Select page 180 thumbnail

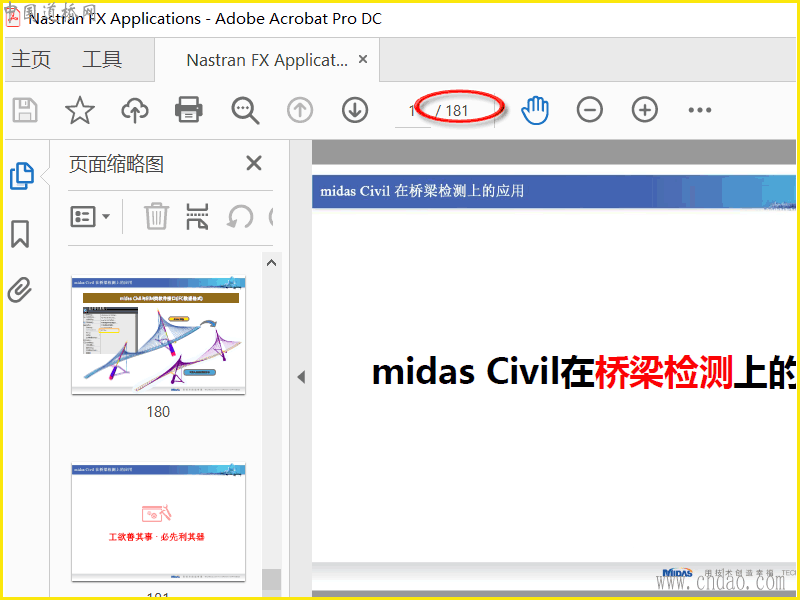(x=158, y=336)
